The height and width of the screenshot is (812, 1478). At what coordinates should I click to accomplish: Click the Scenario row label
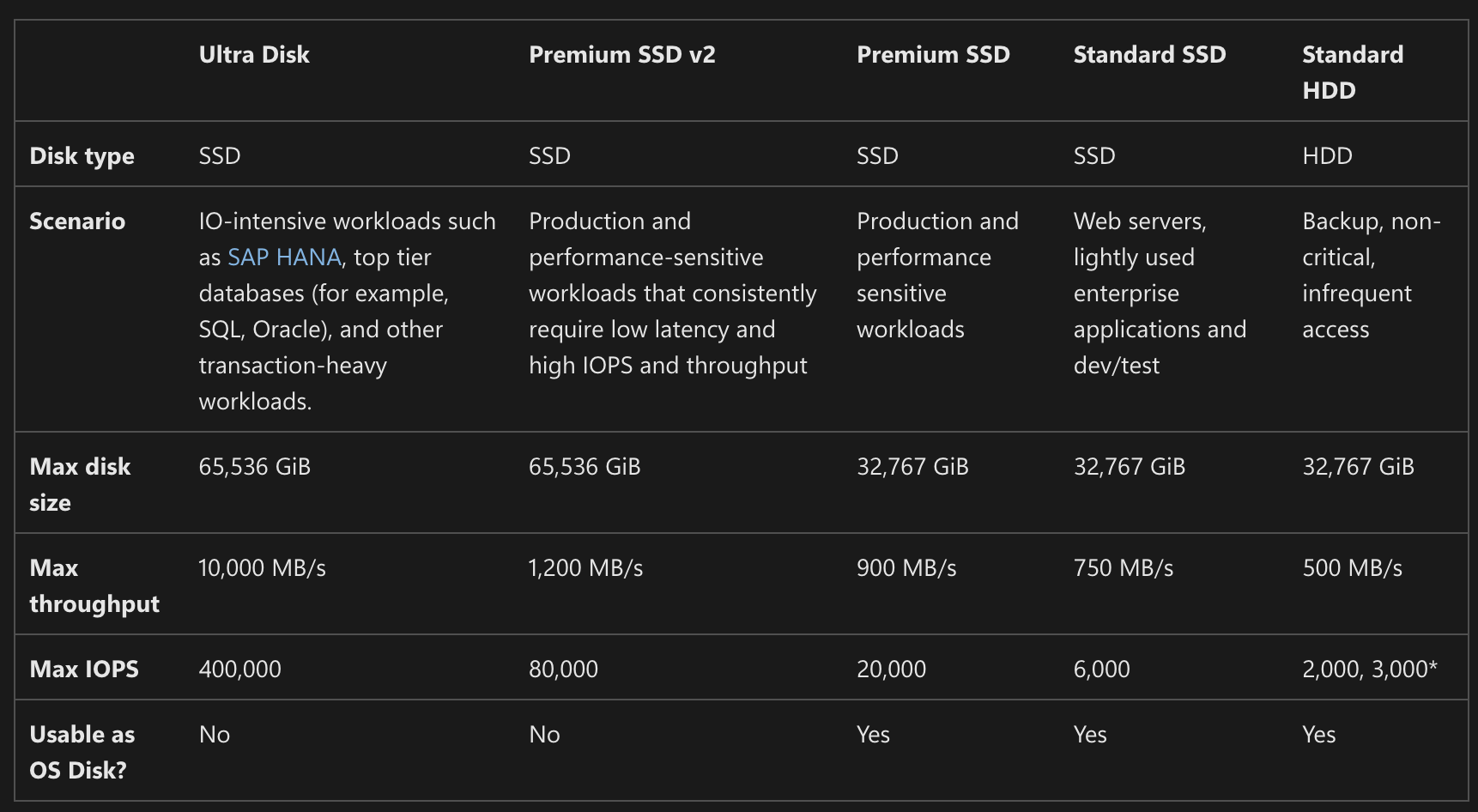click(x=77, y=221)
